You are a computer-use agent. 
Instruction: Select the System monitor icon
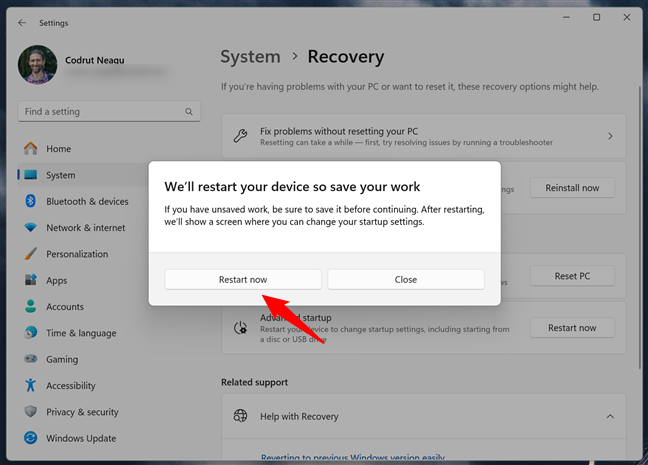[x=31, y=175]
